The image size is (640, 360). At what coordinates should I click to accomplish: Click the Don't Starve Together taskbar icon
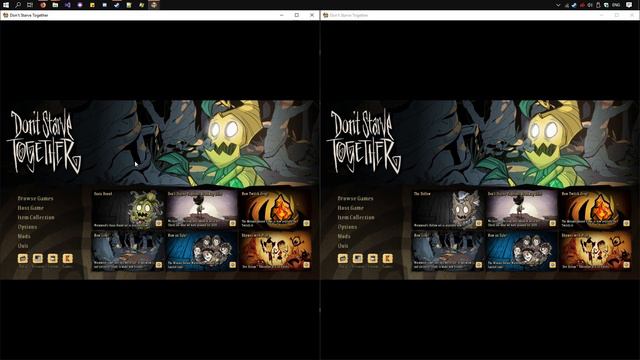tap(154, 5)
